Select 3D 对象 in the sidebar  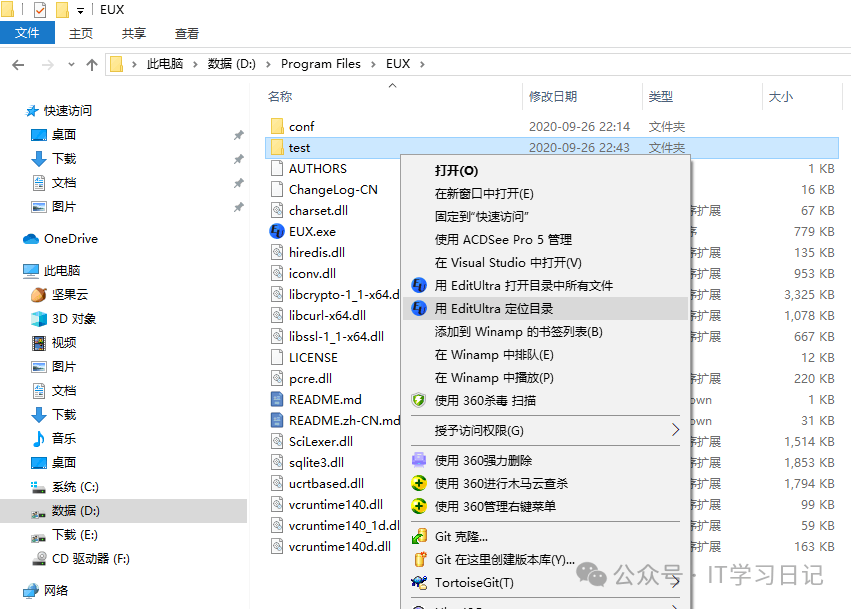(x=73, y=319)
